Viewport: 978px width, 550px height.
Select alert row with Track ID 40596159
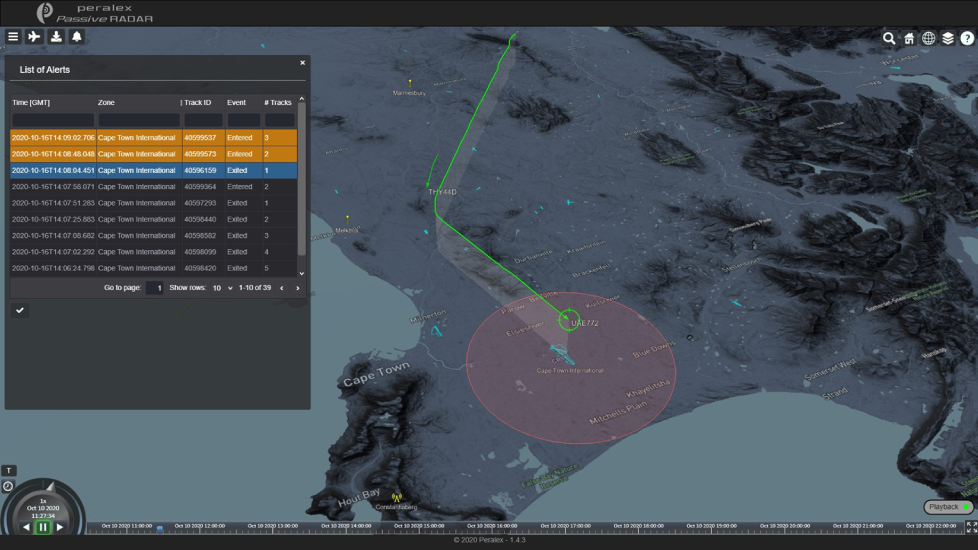pos(150,171)
